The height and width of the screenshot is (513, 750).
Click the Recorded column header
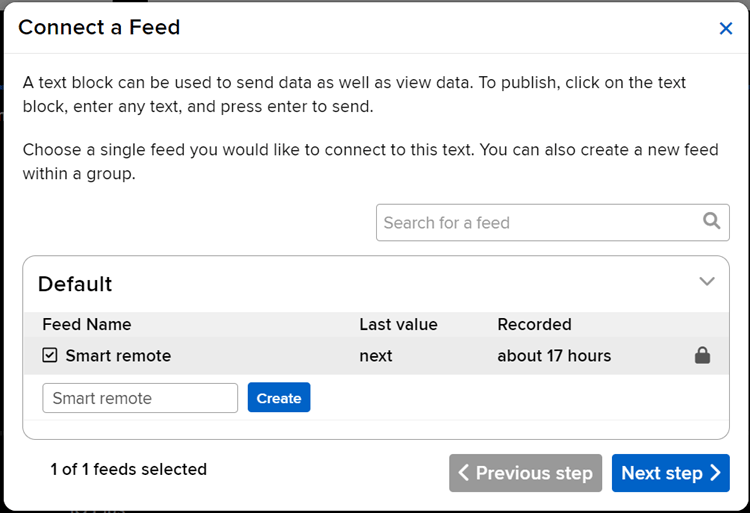point(534,324)
